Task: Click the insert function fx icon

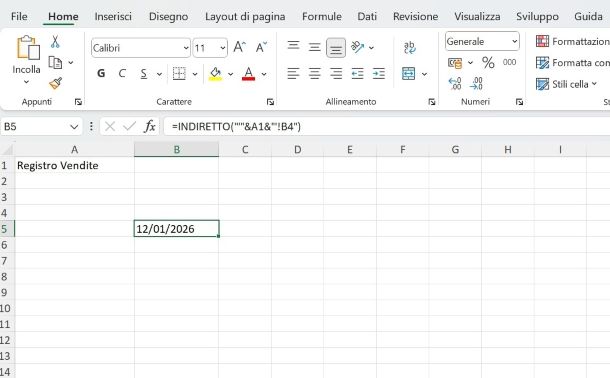Action: pyautogui.click(x=150, y=126)
